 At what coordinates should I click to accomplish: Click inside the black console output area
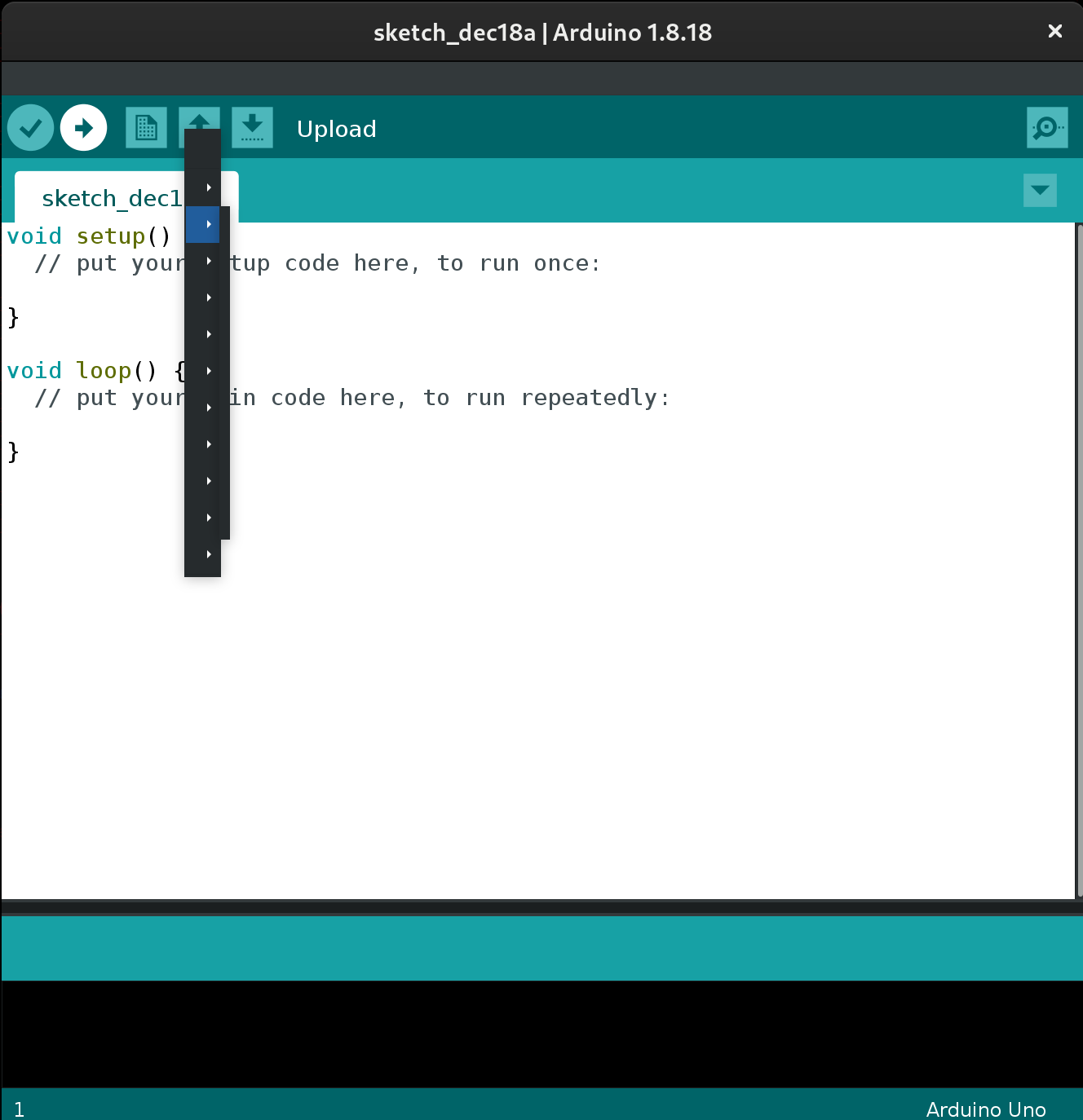click(541, 1034)
